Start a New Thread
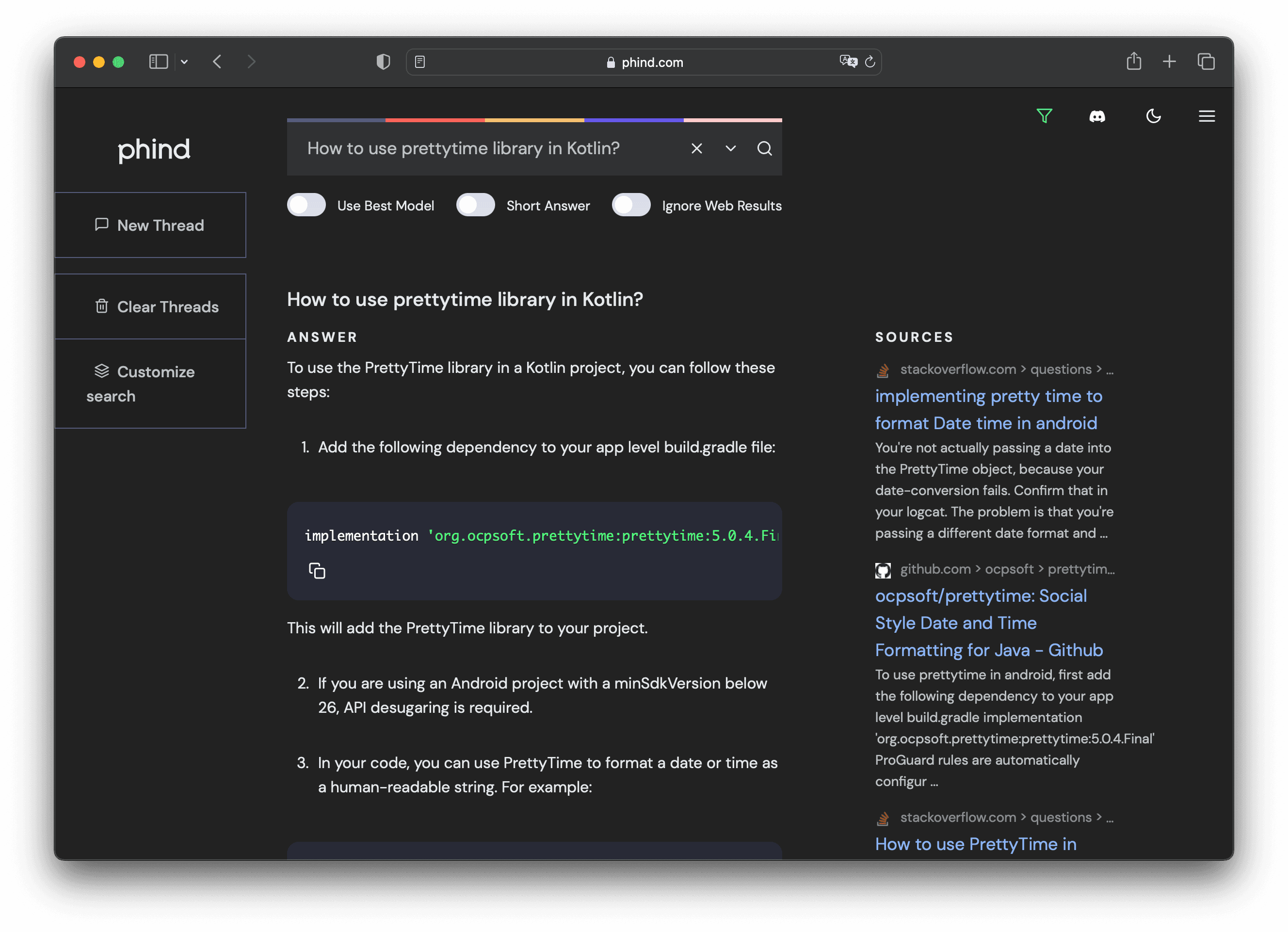Screen dimensions: 1288x932 click(x=150, y=225)
